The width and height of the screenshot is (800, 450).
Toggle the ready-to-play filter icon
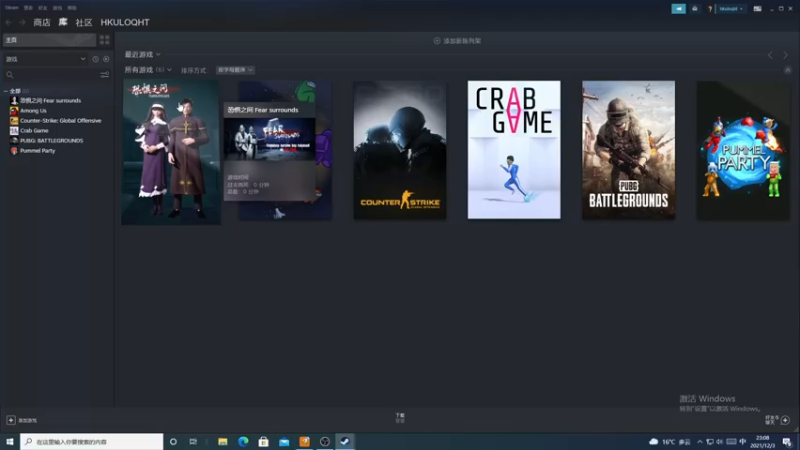106,59
